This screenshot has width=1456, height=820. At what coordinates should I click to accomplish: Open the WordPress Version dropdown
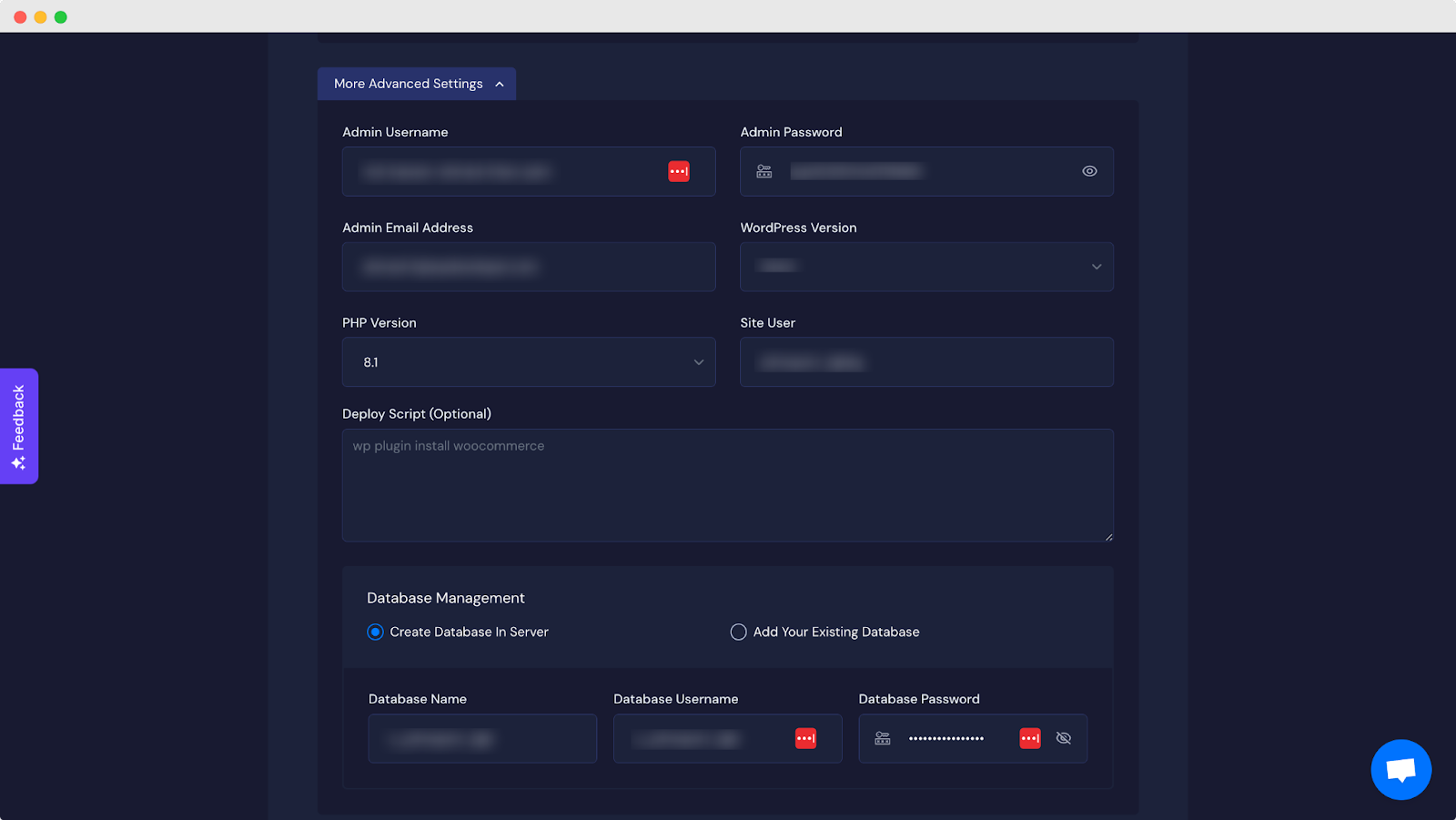(x=1096, y=267)
